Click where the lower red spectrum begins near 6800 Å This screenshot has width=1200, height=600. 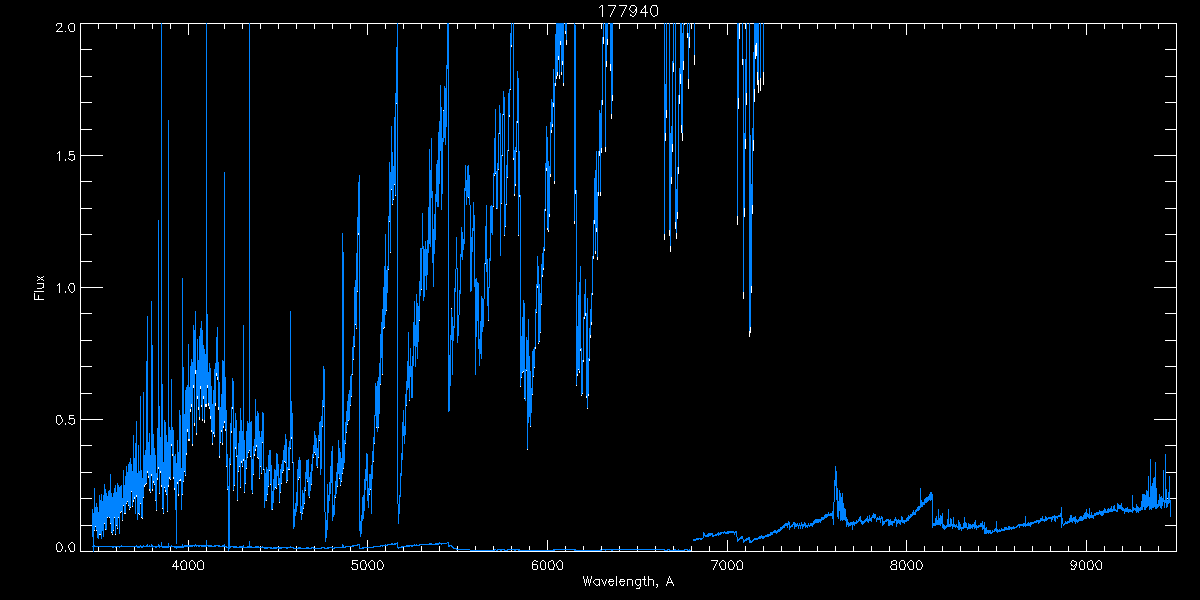695,540
